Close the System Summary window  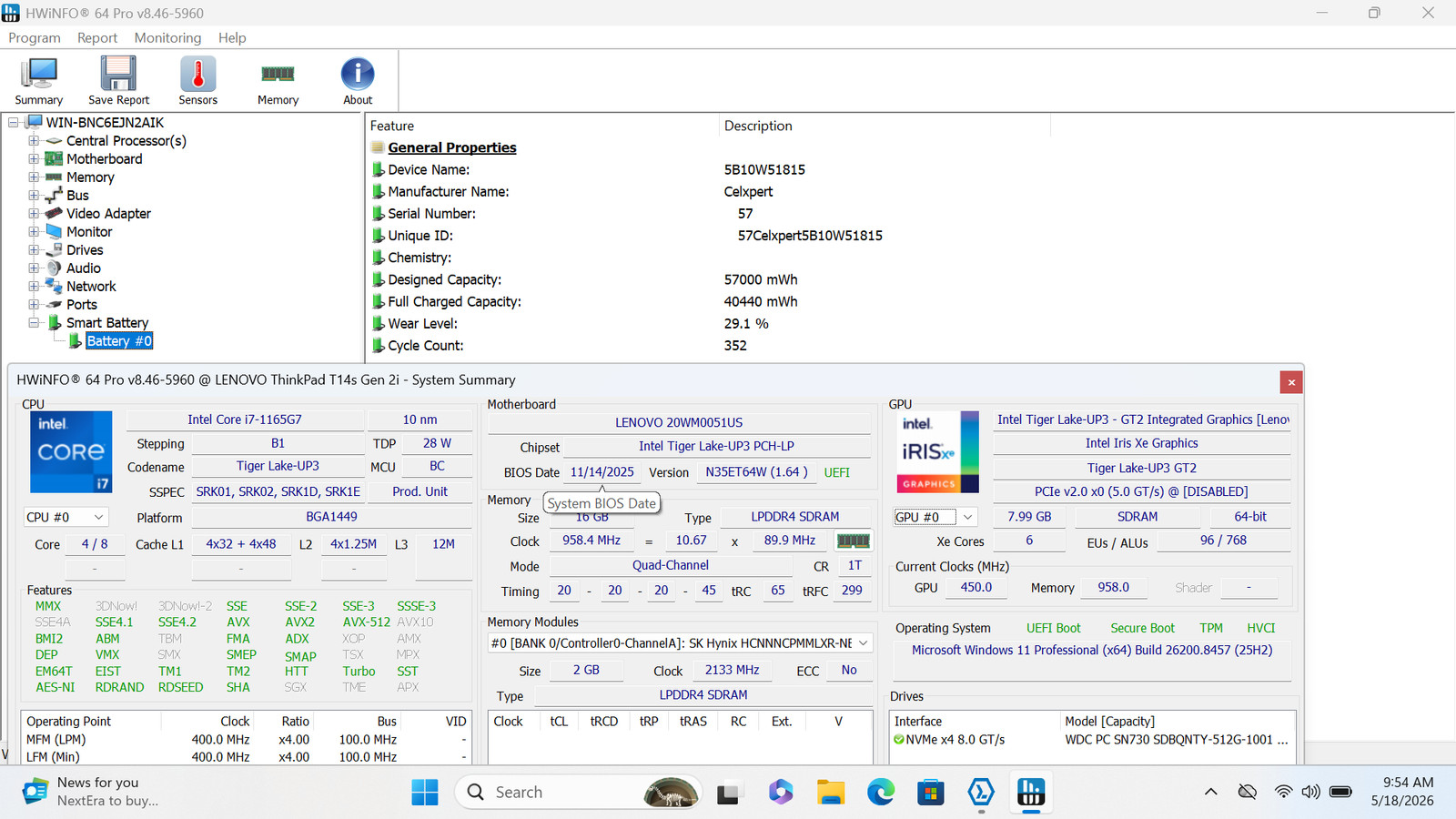[x=1290, y=382]
